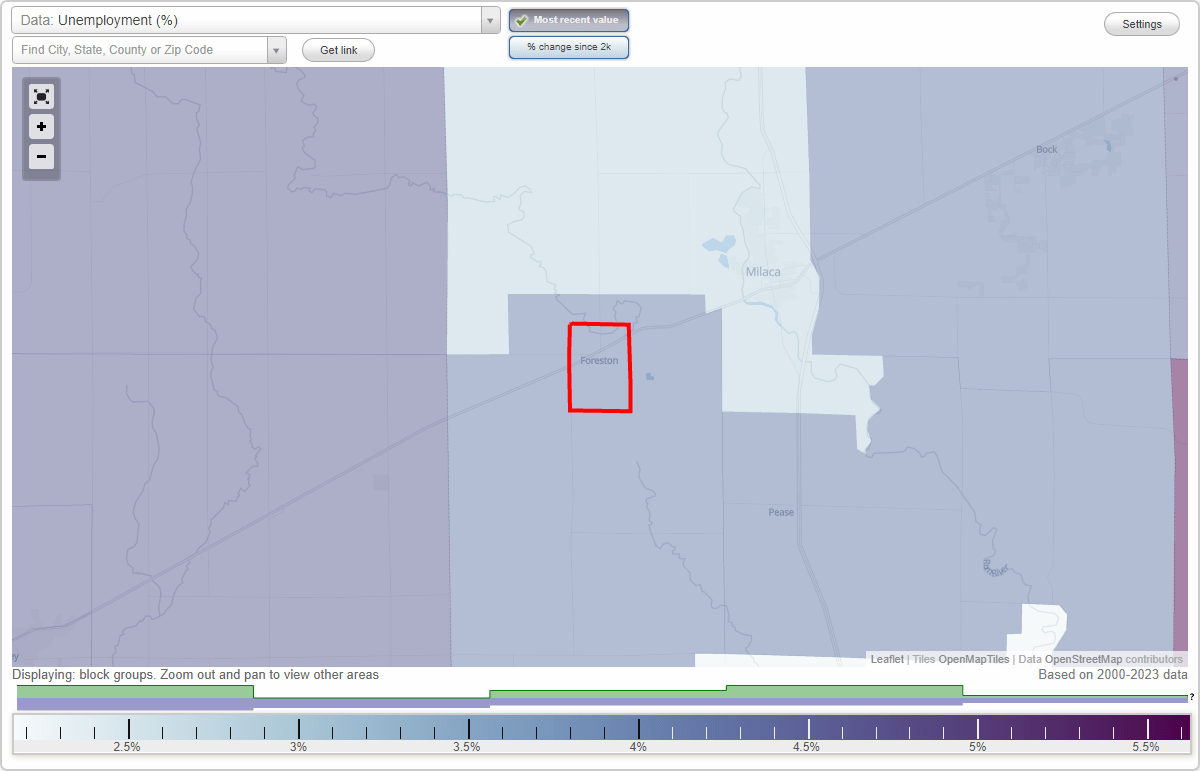Click Milaca on the map

click(x=762, y=271)
